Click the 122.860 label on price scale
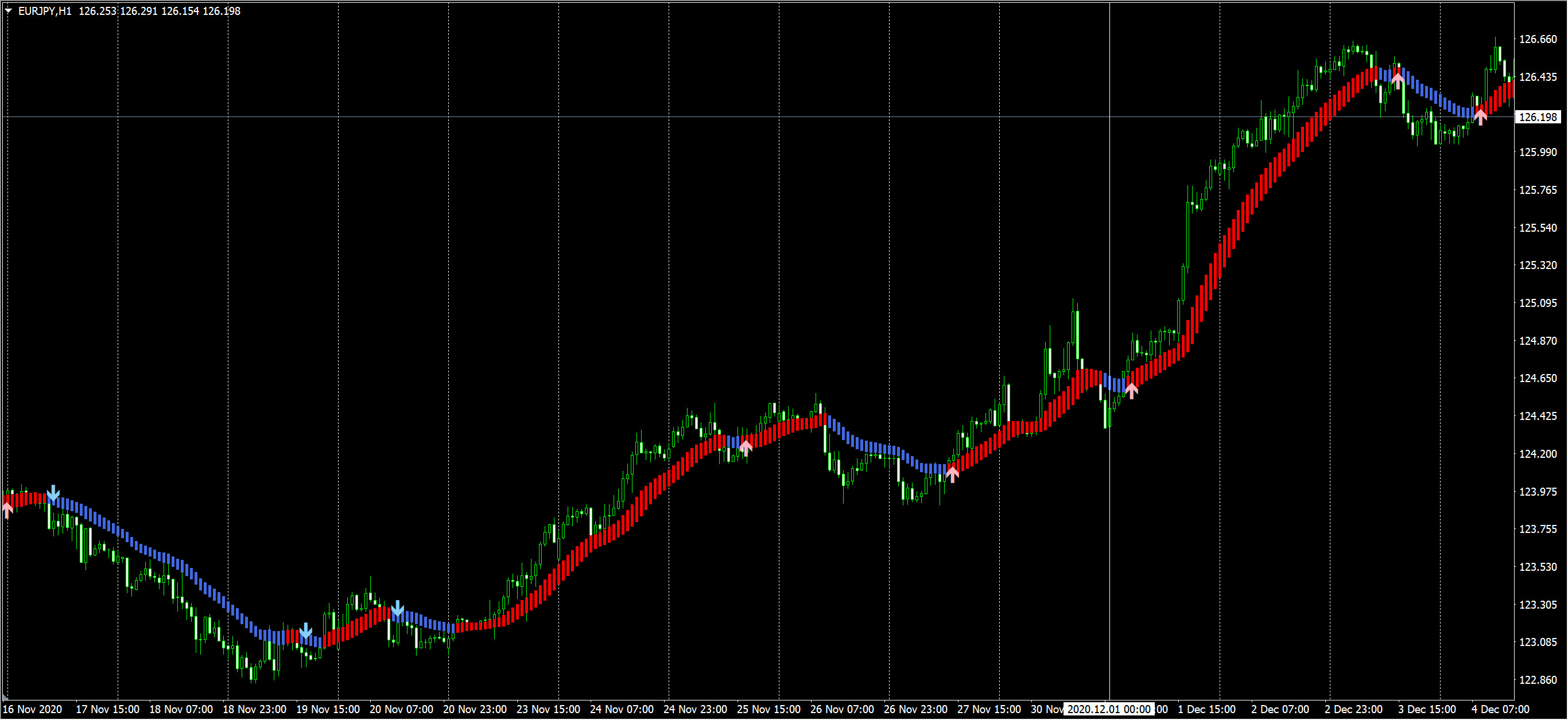The width and height of the screenshot is (1568, 720). (1538, 680)
